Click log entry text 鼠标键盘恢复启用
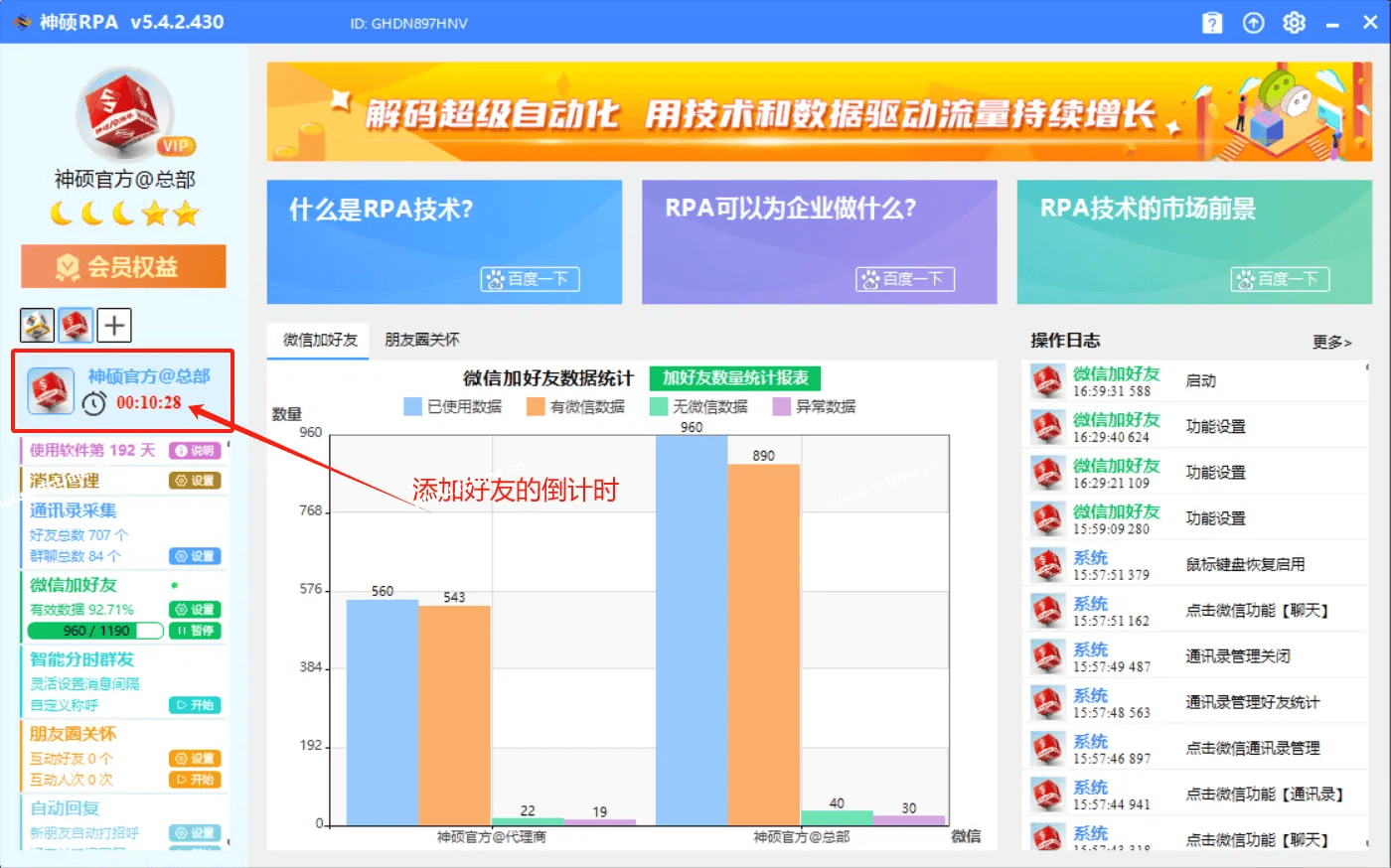 click(x=1245, y=565)
